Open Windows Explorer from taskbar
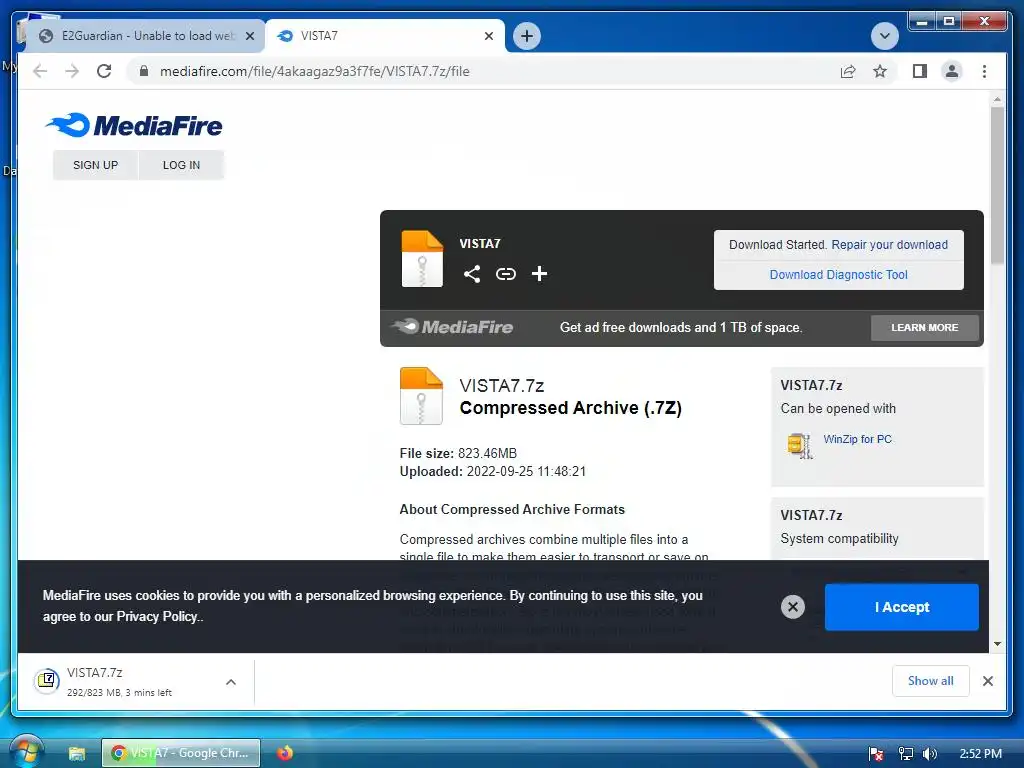The height and width of the screenshot is (768, 1024). [77, 754]
